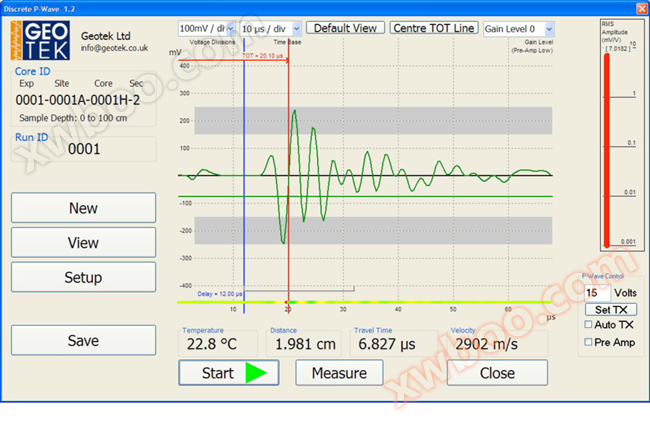Click the Centre TOT Line button
650x421 pixels.
point(434,28)
